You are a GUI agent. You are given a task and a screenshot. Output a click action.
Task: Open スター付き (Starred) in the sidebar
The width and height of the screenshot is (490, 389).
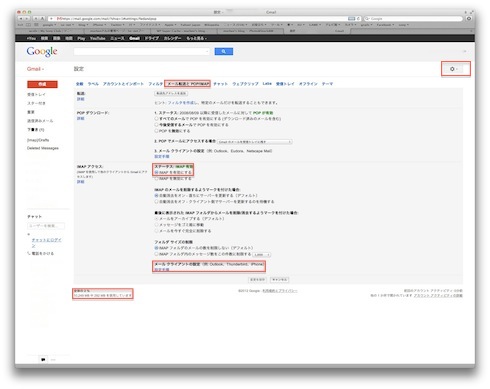point(36,103)
